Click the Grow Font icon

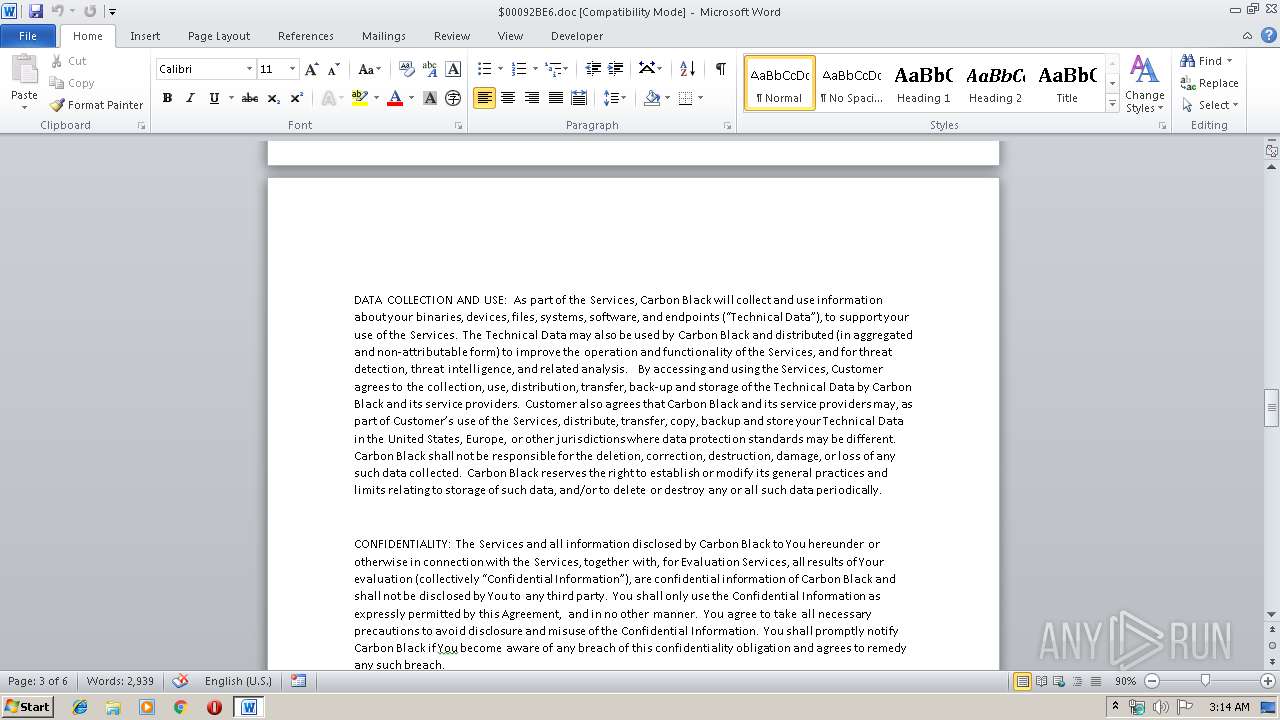pyautogui.click(x=312, y=69)
